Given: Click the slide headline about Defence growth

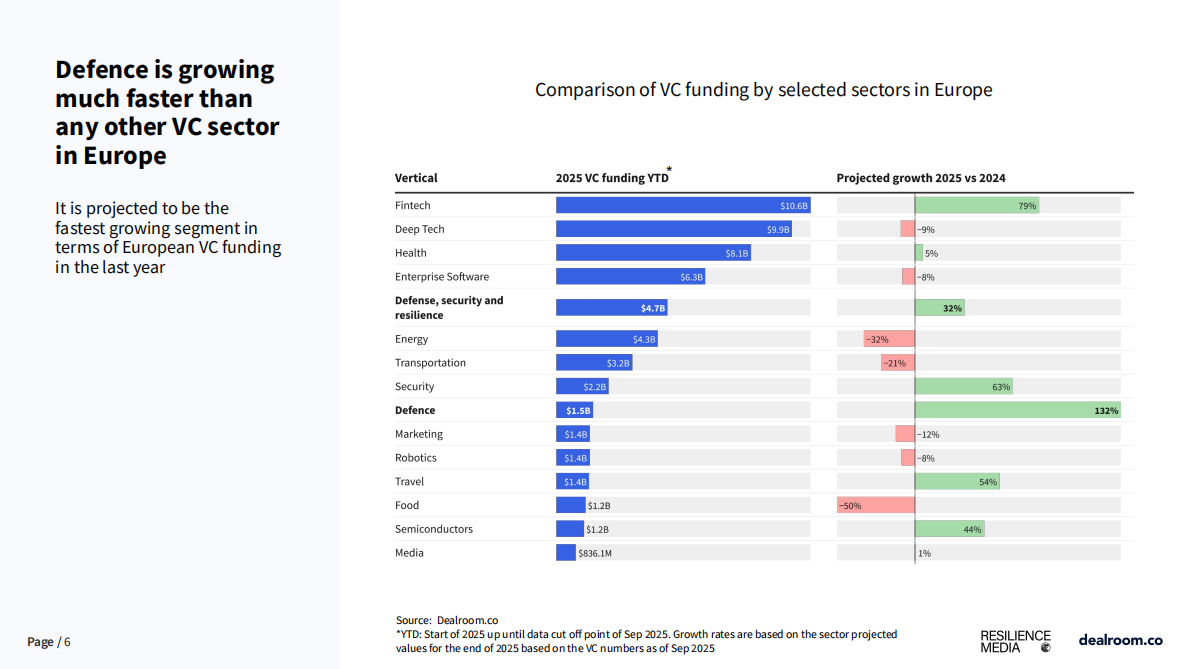Looking at the screenshot, I should 167,112.
